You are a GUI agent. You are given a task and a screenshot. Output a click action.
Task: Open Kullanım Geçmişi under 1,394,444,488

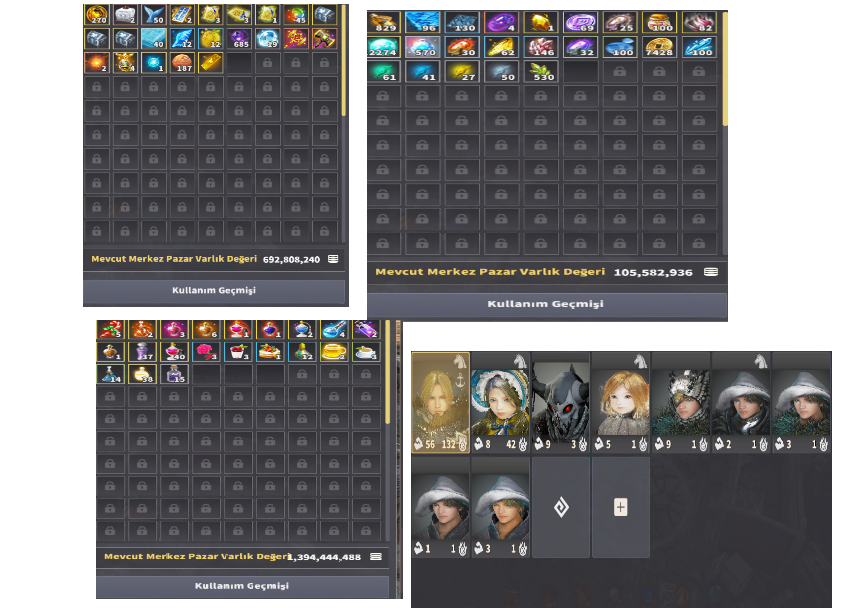pyautogui.click(x=242, y=586)
